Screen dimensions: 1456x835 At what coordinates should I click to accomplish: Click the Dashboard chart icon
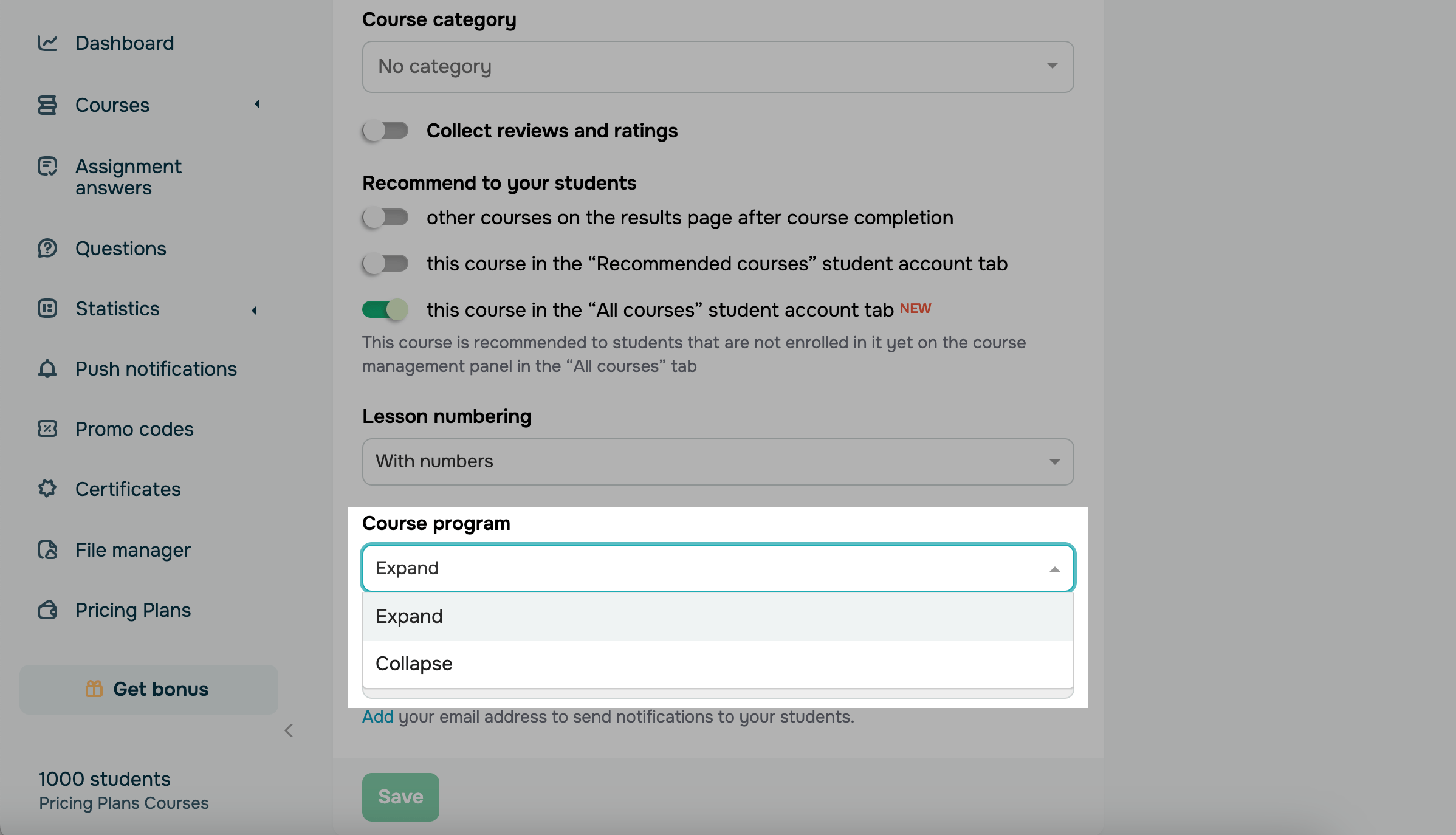coord(47,43)
